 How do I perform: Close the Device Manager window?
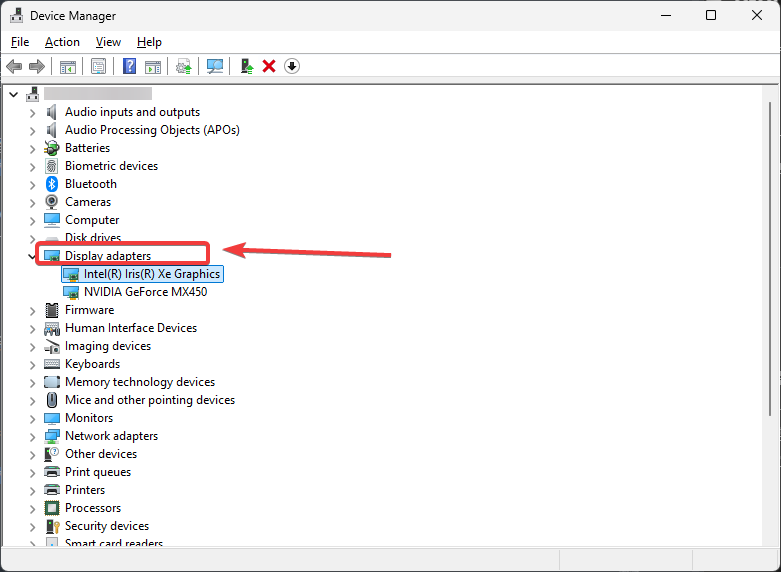point(757,15)
